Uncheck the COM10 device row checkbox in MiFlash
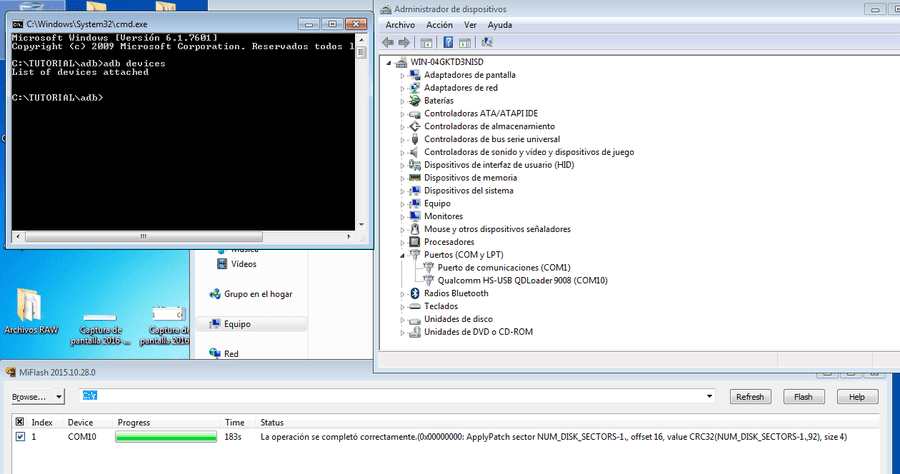This screenshot has height=474, width=900. 20,437
